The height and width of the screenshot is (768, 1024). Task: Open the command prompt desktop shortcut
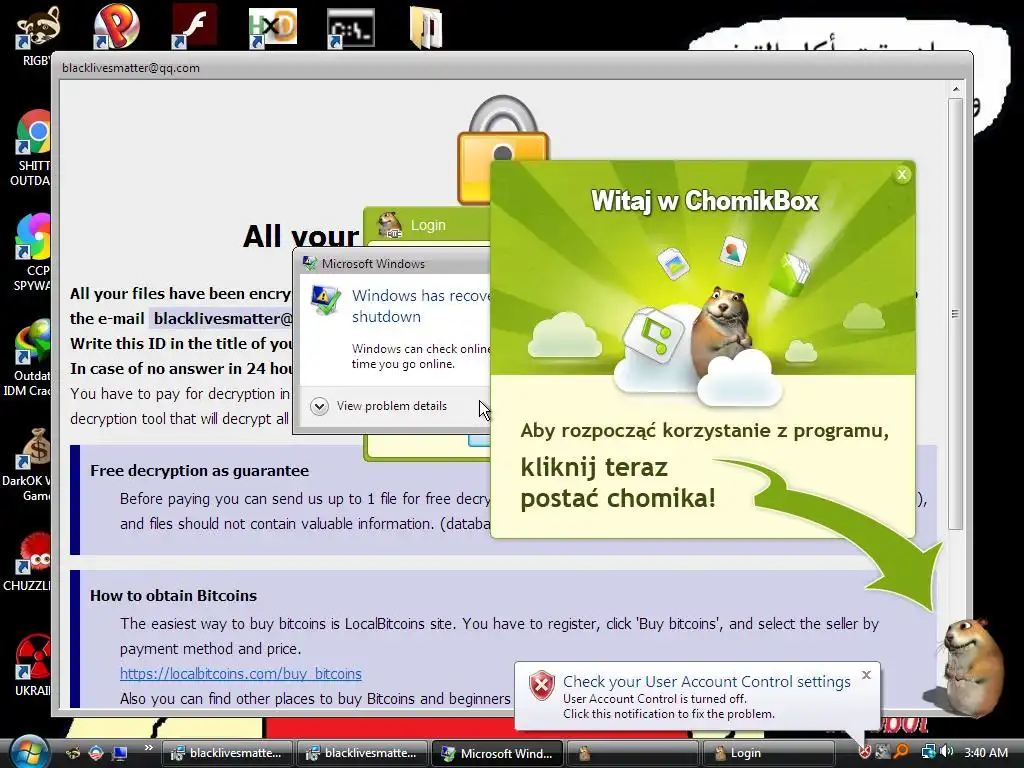point(351,28)
